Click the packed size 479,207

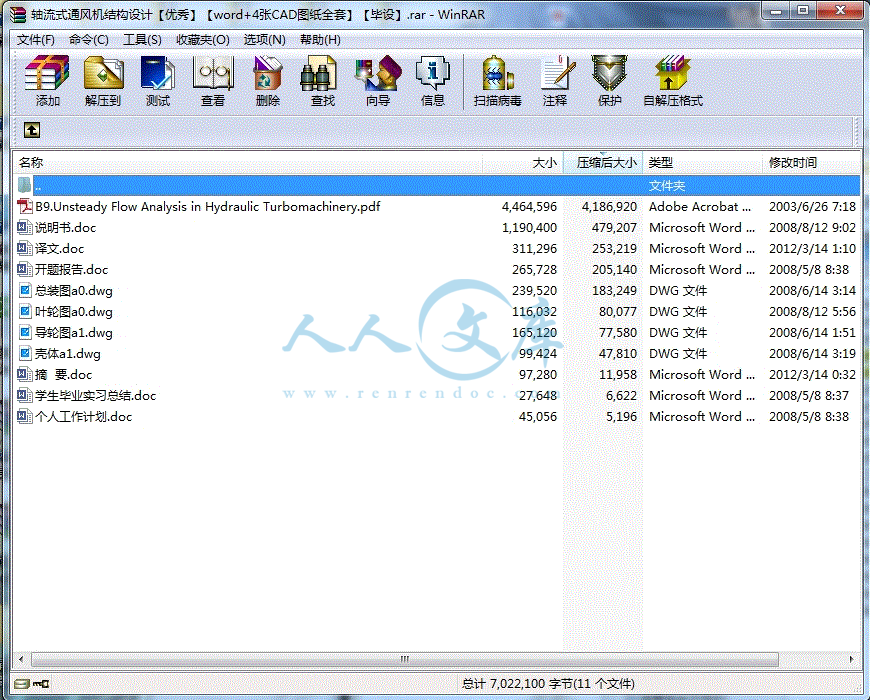[x=614, y=227]
